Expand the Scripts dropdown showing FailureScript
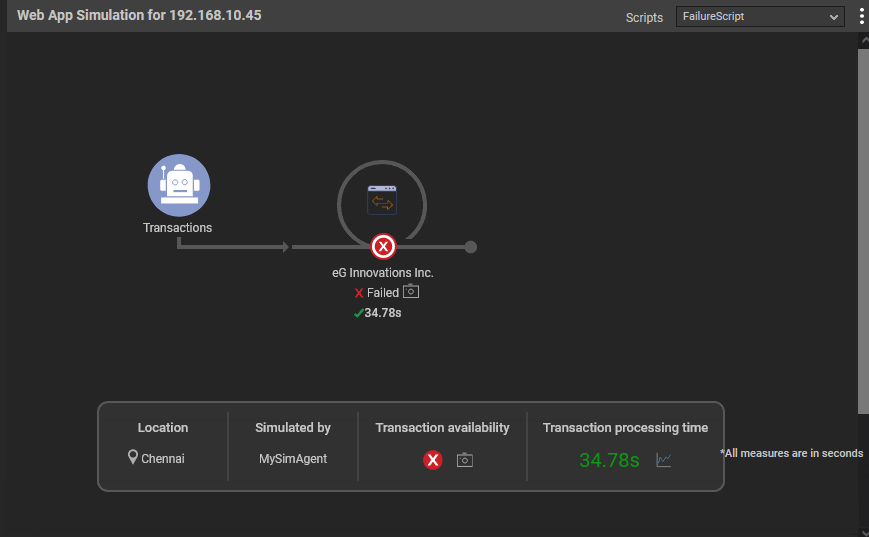The height and width of the screenshot is (537, 869). (760, 17)
